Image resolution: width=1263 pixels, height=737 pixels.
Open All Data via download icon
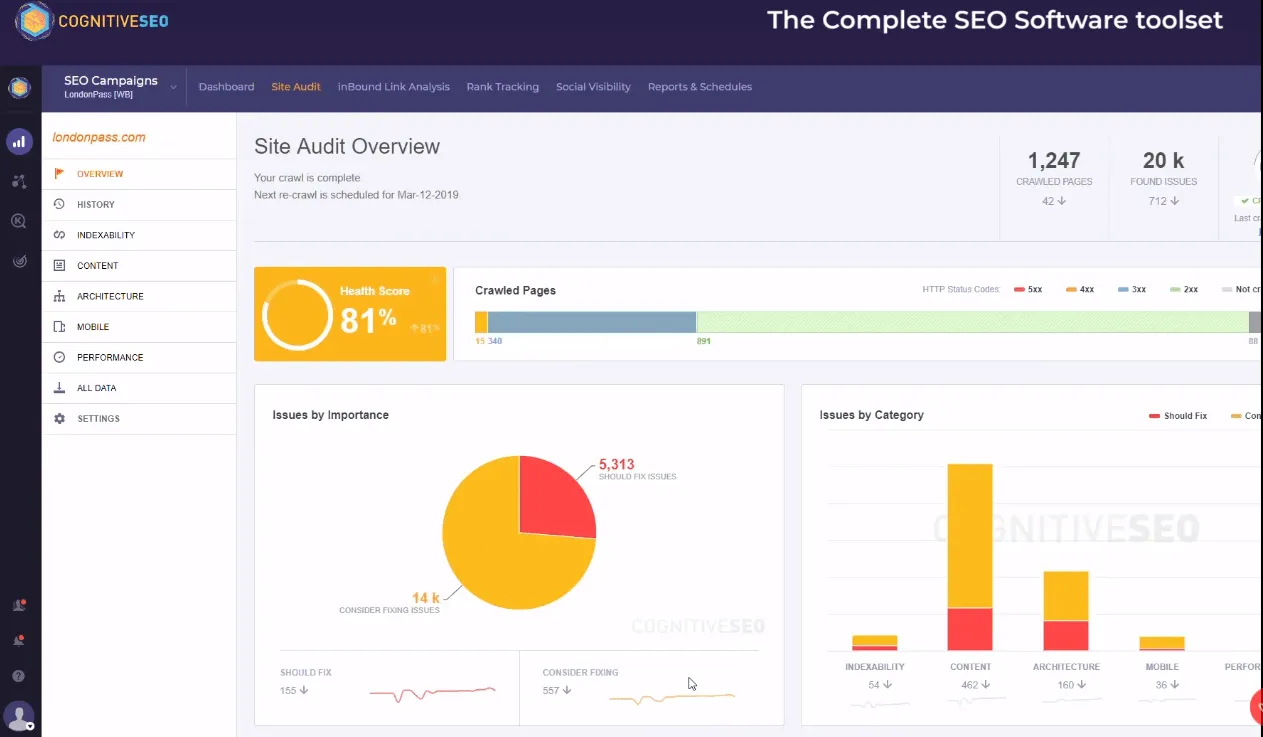59,388
